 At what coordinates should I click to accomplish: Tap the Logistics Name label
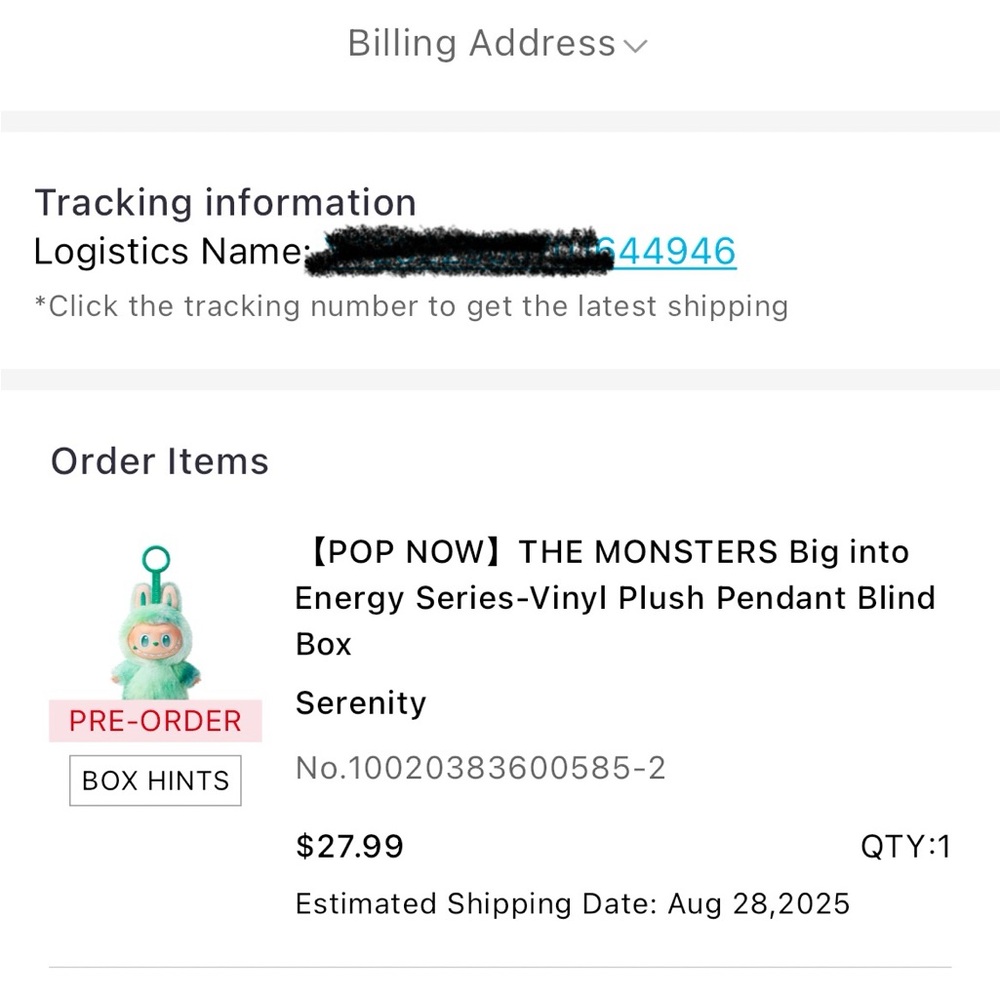(x=171, y=251)
